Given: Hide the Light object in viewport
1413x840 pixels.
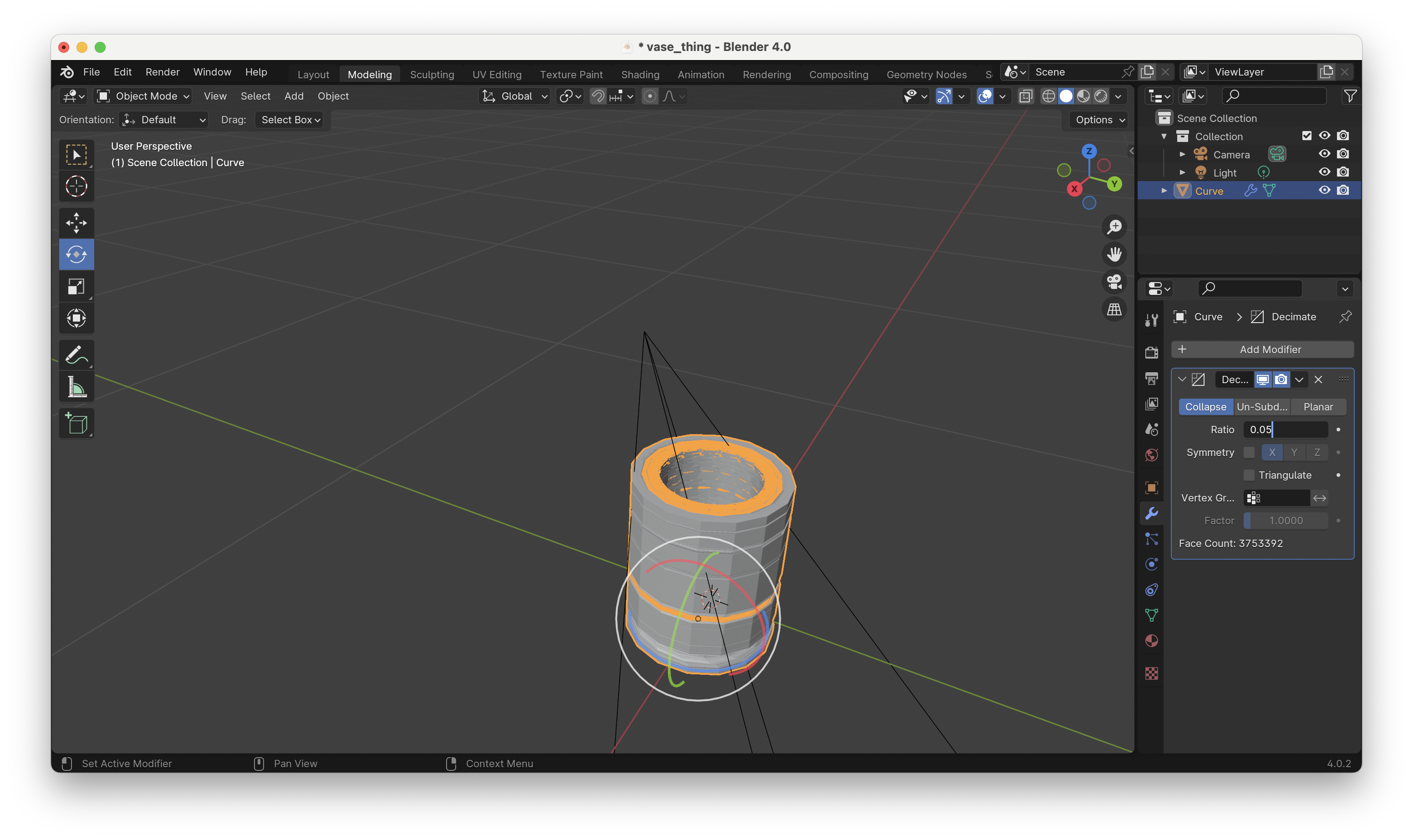Looking at the screenshot, I should pyautogui.click(x=1324, y=172).
